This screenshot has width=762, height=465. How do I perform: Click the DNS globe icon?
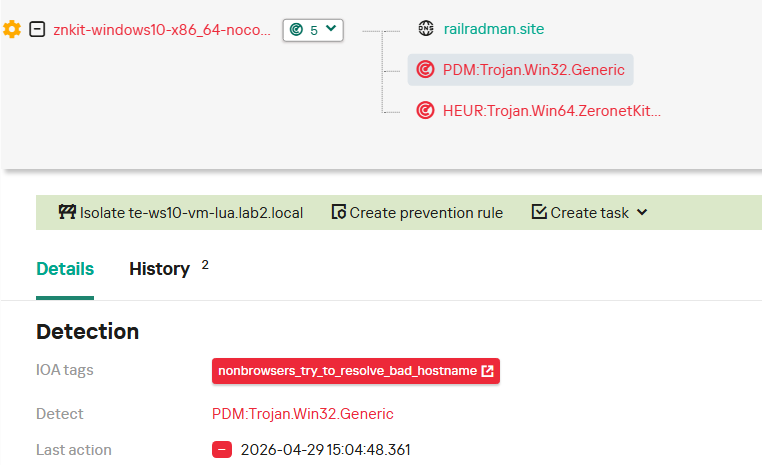tap(426, 29)
